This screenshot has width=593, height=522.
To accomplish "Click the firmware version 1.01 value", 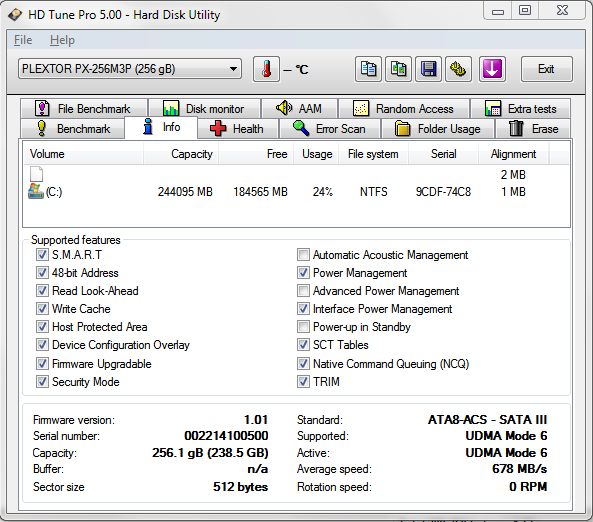I will [256, 420].
